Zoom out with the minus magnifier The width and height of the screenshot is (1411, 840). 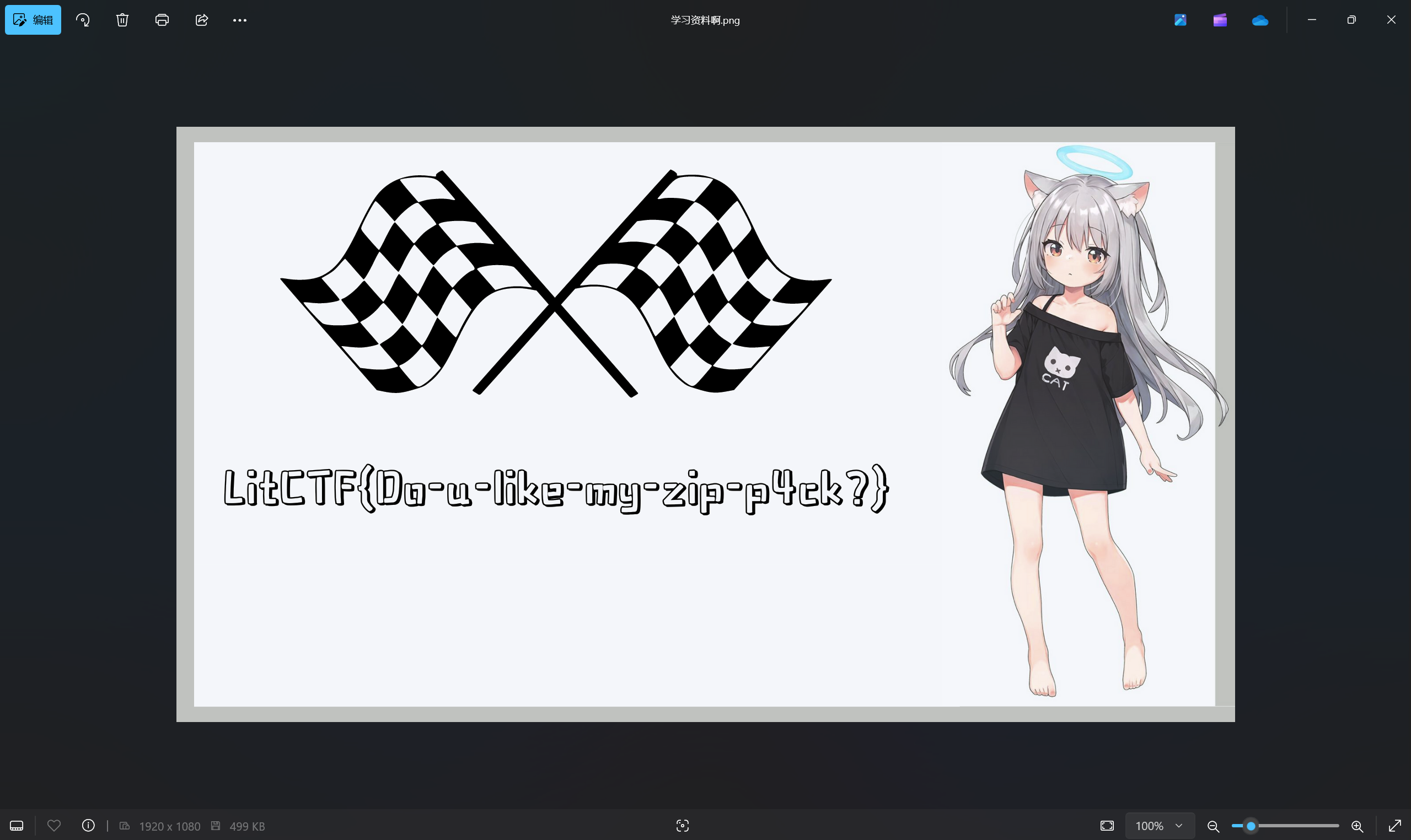1213,826
